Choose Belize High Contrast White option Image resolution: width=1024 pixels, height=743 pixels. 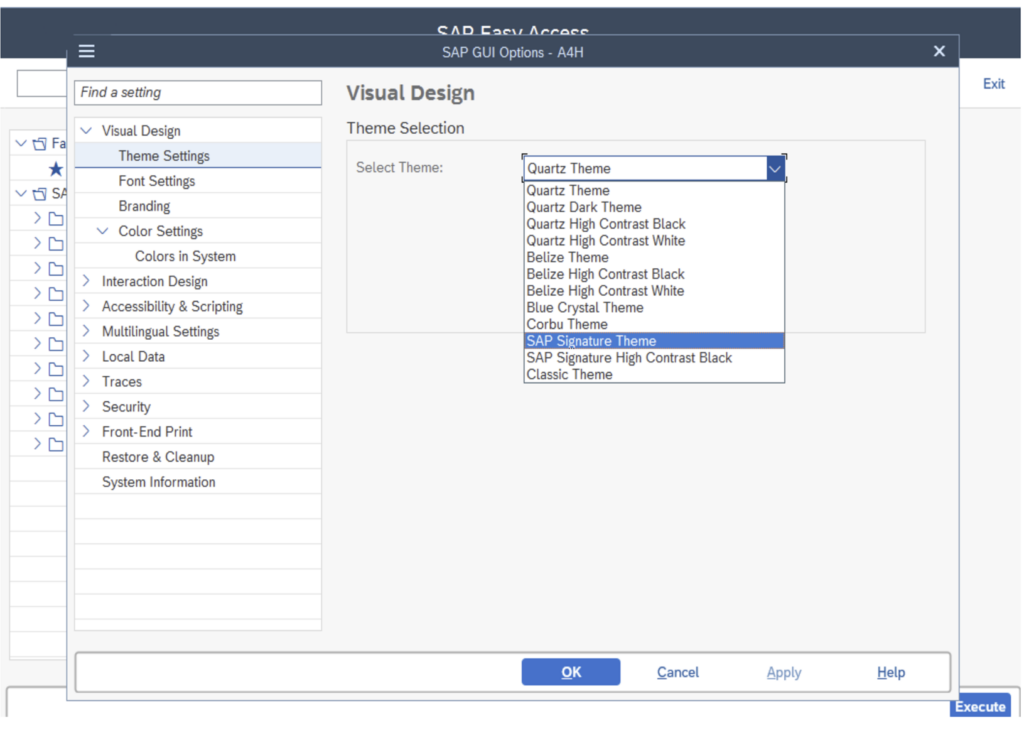[x=654, y=291]
